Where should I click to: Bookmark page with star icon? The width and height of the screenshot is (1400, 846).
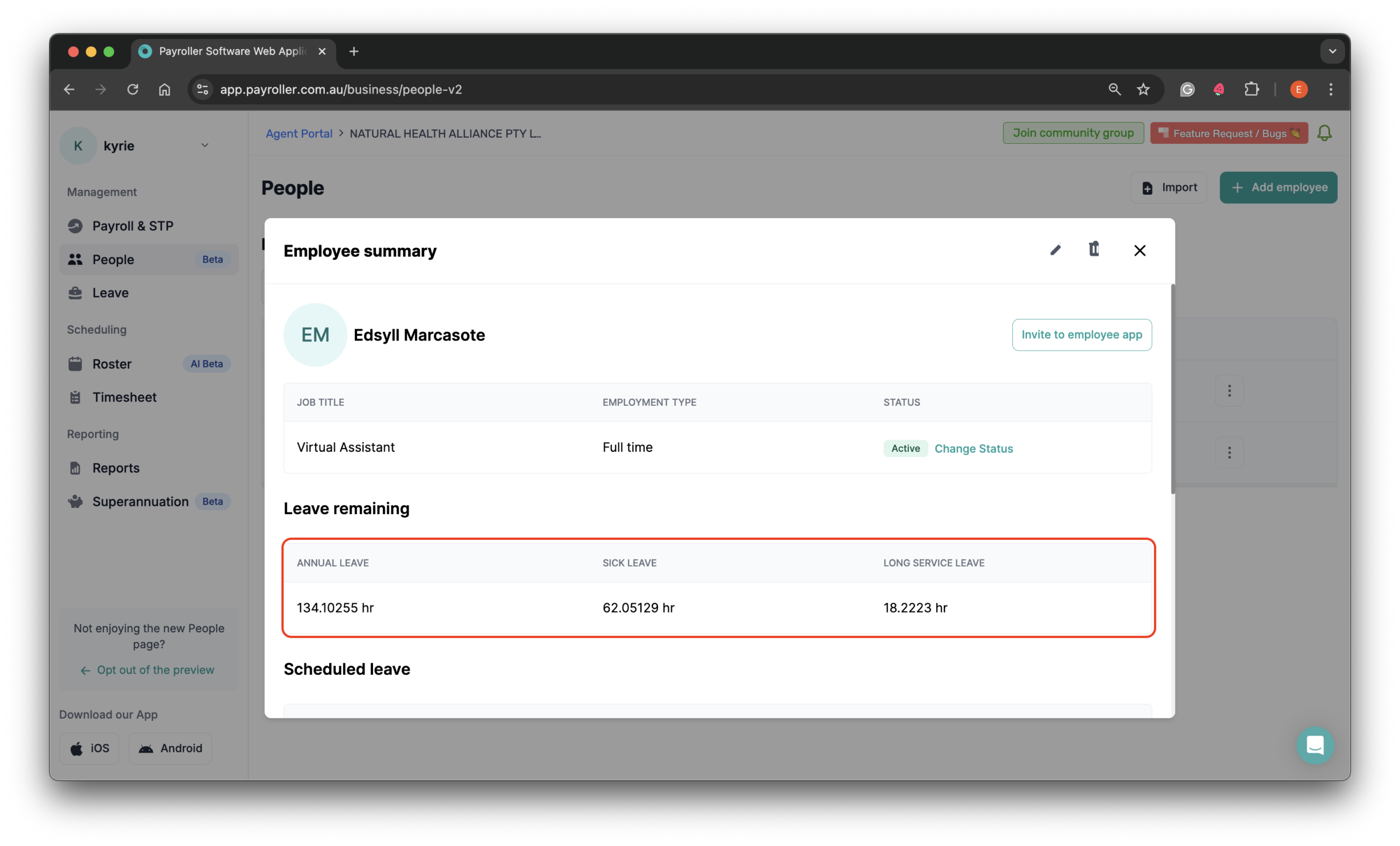pyautogui.click(x=1143, y=89)
